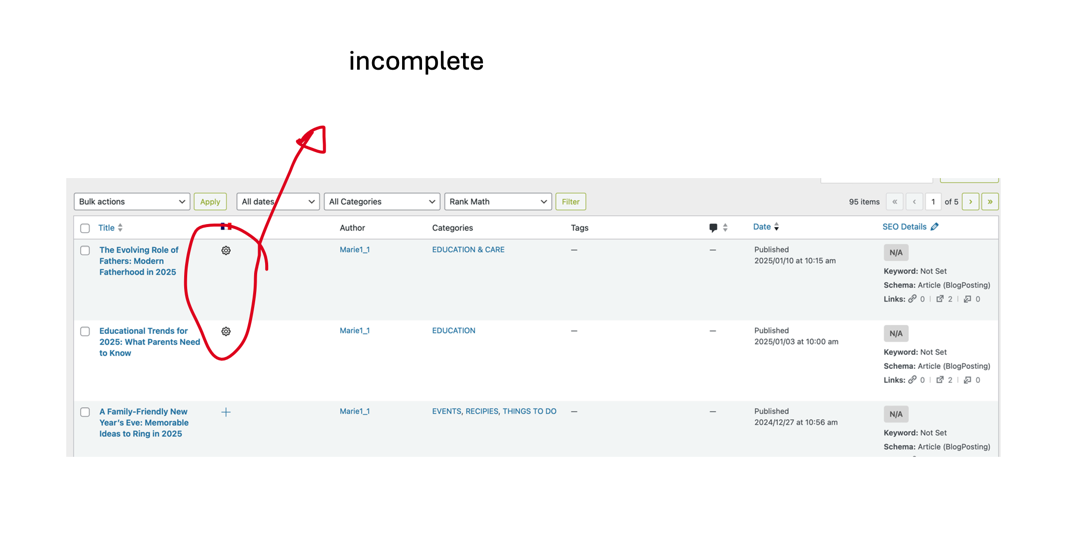Select the Evolving Role of Fathers post checkbox
Viewport: 1068px width, 536px height.
85,251
